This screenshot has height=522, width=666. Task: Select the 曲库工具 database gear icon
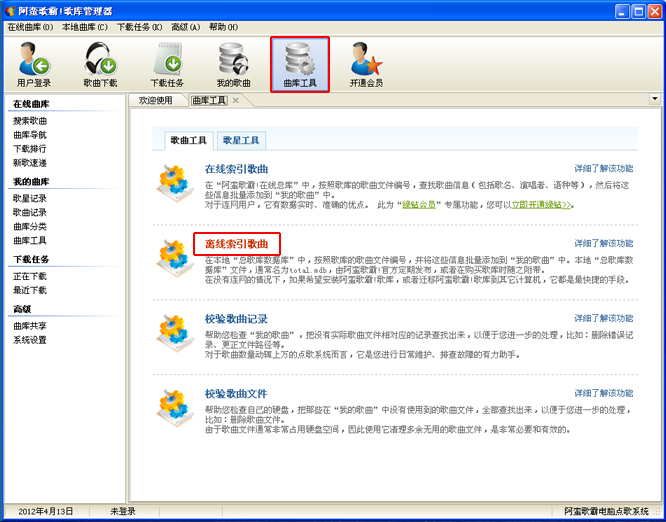tap(300, 64)
